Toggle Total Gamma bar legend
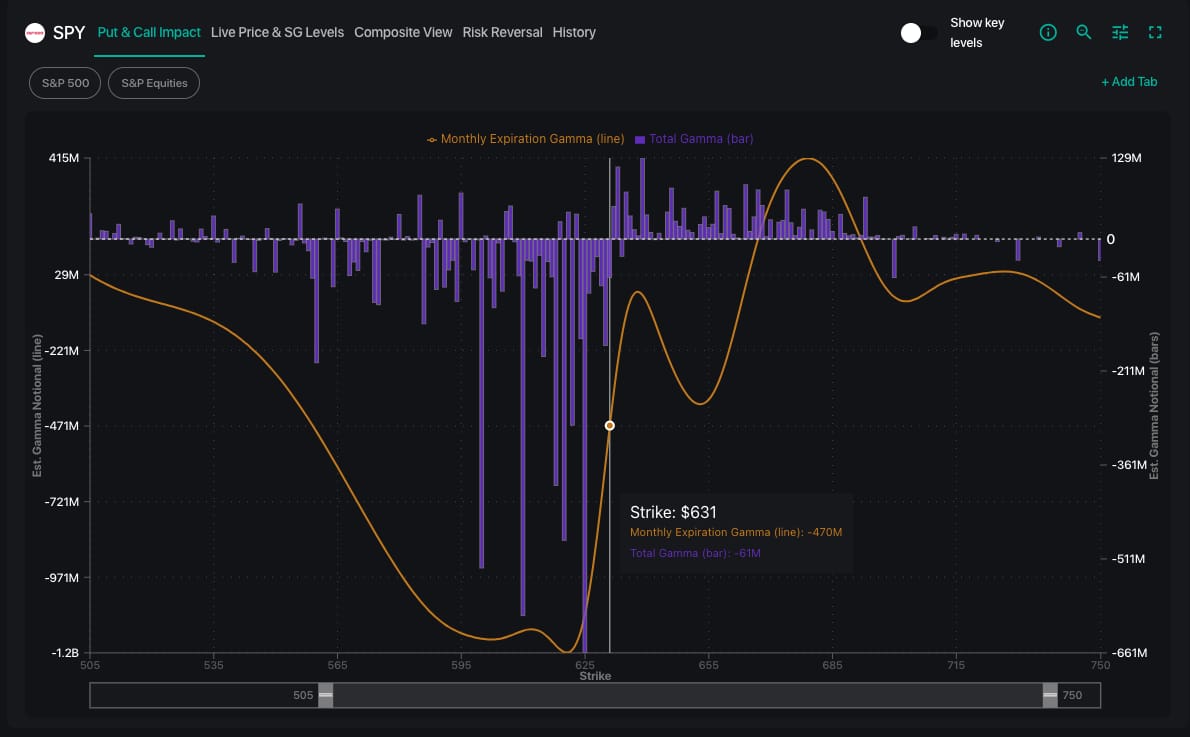1190x737 pixels. [694, 139]
